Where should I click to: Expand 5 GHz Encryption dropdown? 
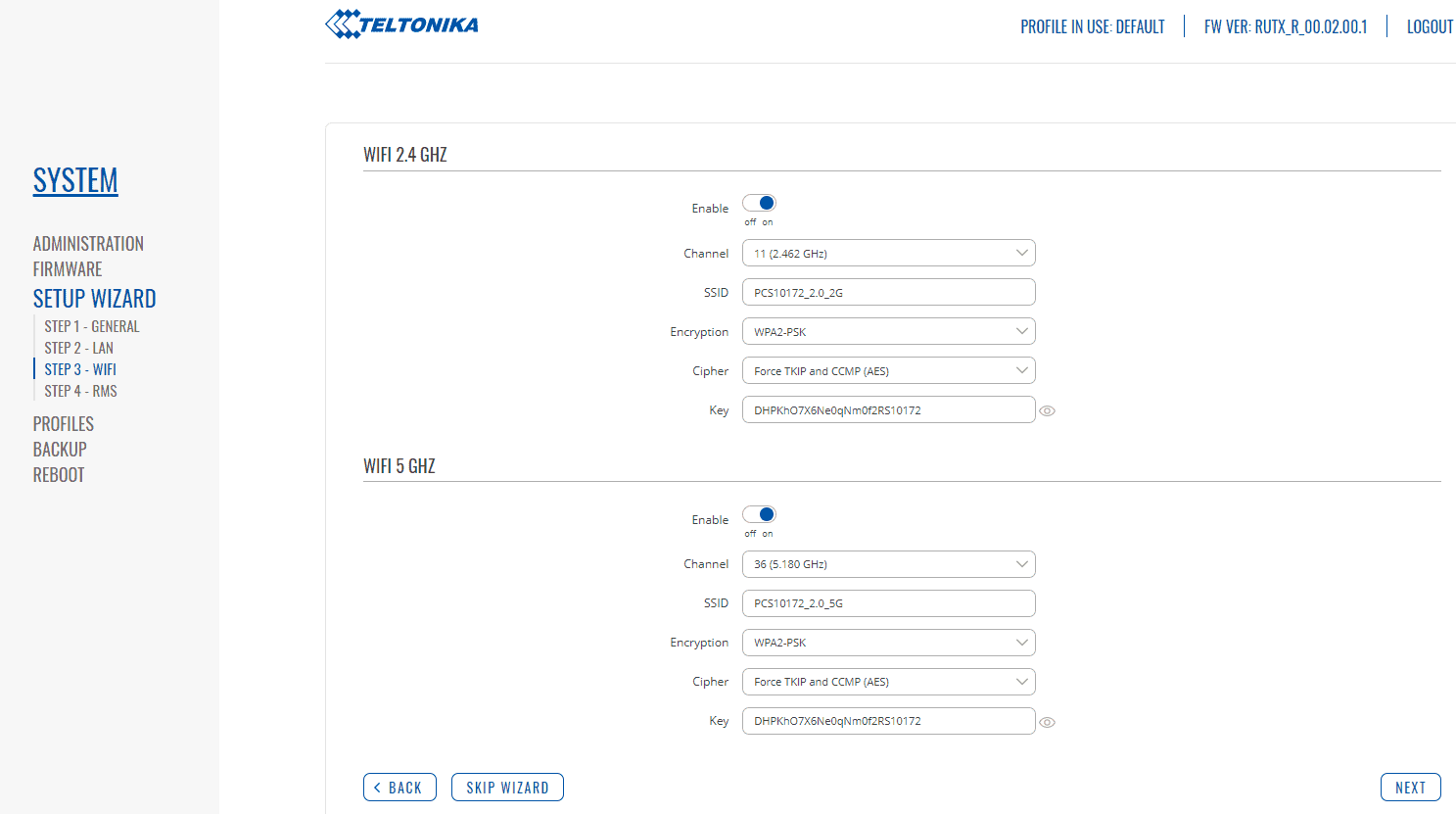tap(888, 643)
